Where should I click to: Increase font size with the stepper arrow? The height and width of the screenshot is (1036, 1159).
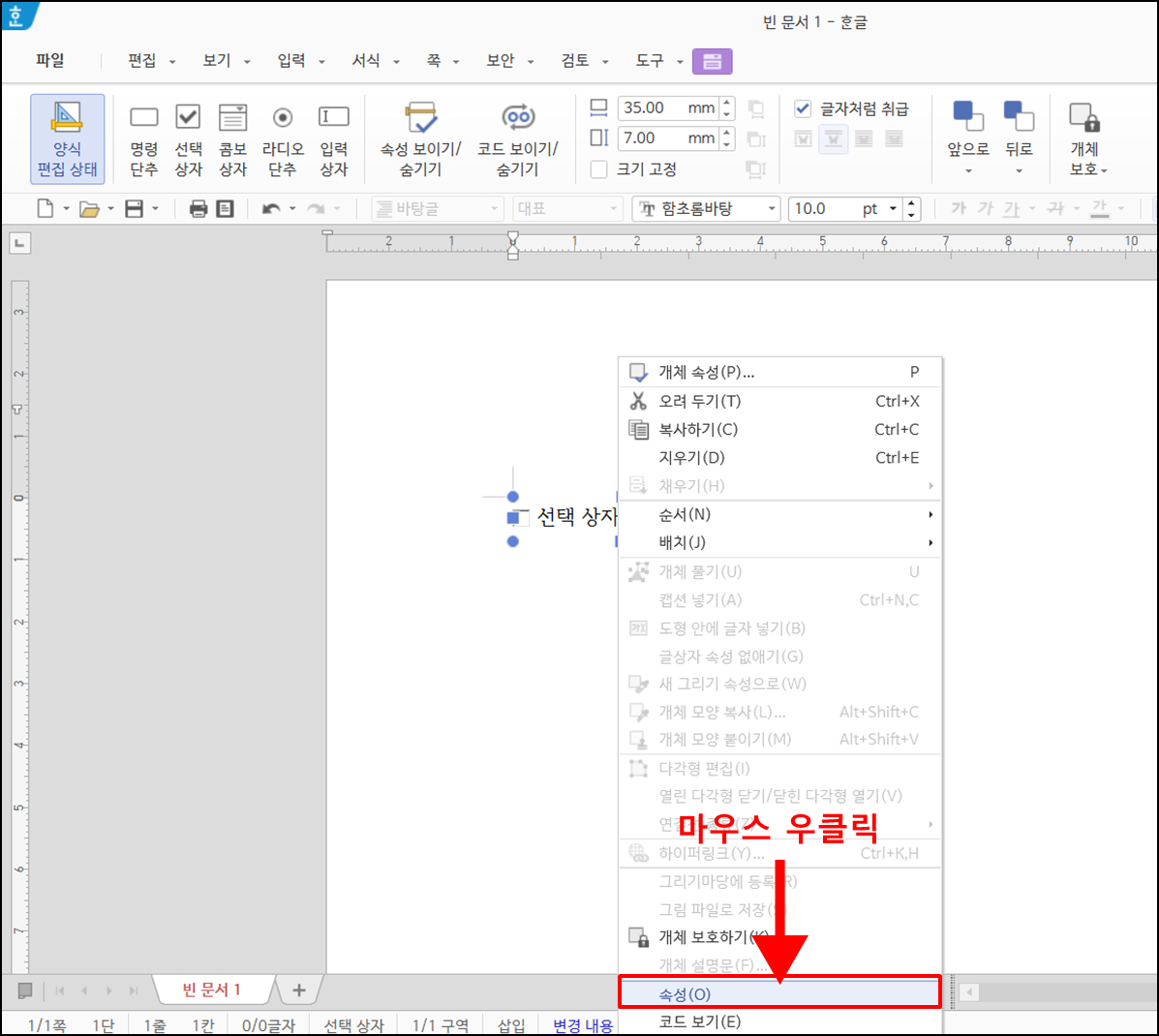(x=911, y=201)
